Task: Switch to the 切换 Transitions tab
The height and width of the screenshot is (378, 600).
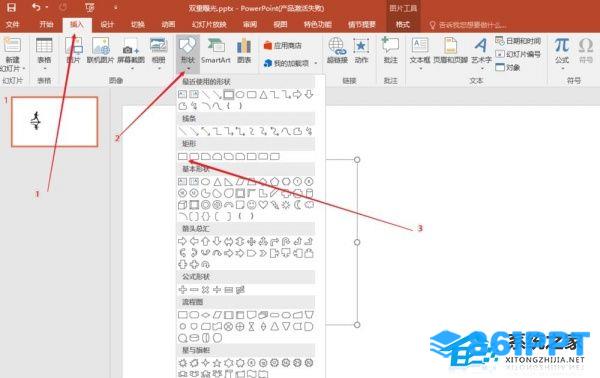Action: [x=138, y=24]
